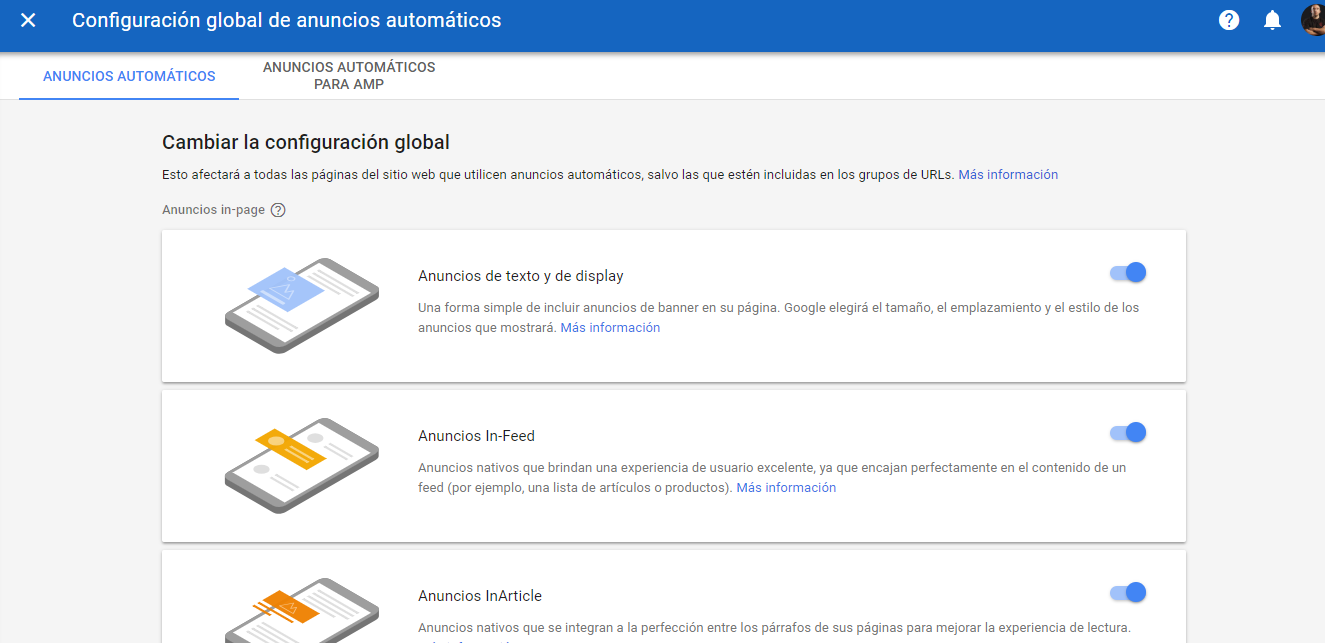Click the In-Feed ads phone illustration
This screenshot has width=1325, height=643.
tap(301, 465)
